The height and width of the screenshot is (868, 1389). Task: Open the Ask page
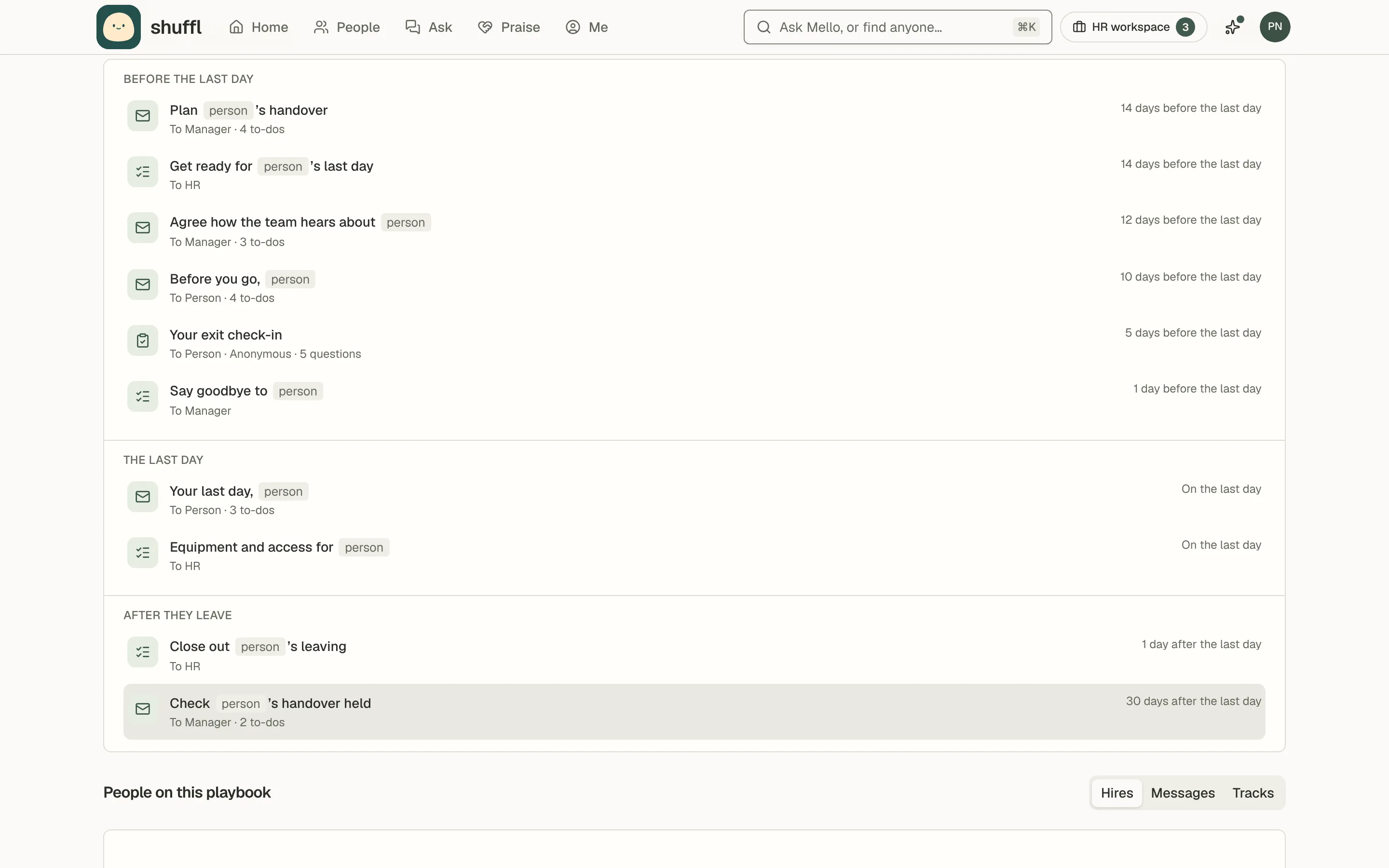click(x=429, y=27)
